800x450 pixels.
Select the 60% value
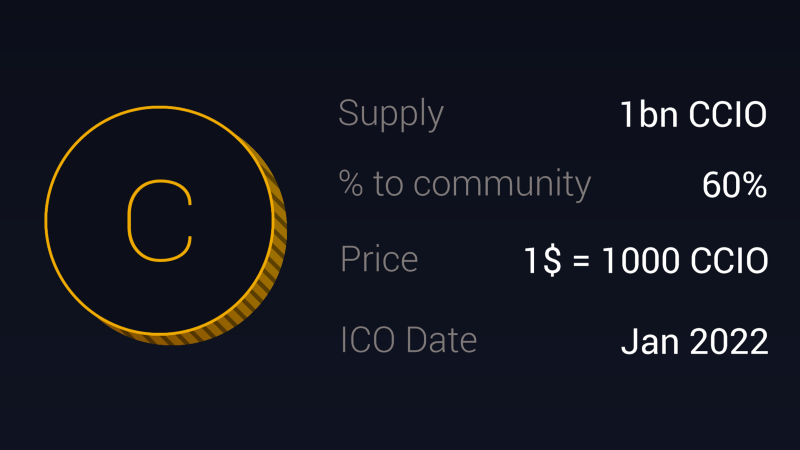pos(734,186)
